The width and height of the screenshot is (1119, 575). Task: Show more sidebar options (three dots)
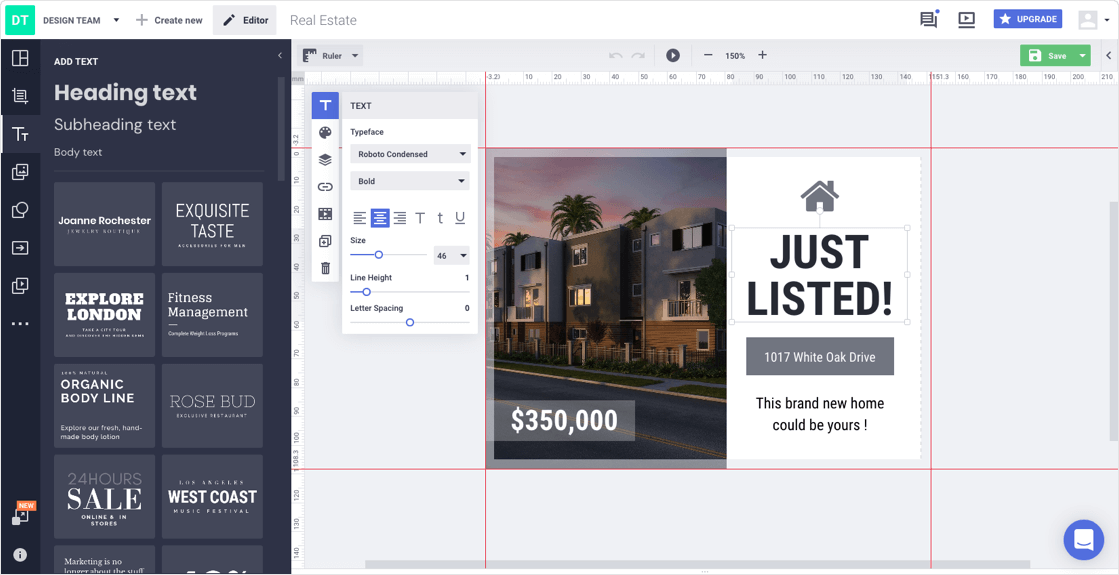click(x=20, y=324)
